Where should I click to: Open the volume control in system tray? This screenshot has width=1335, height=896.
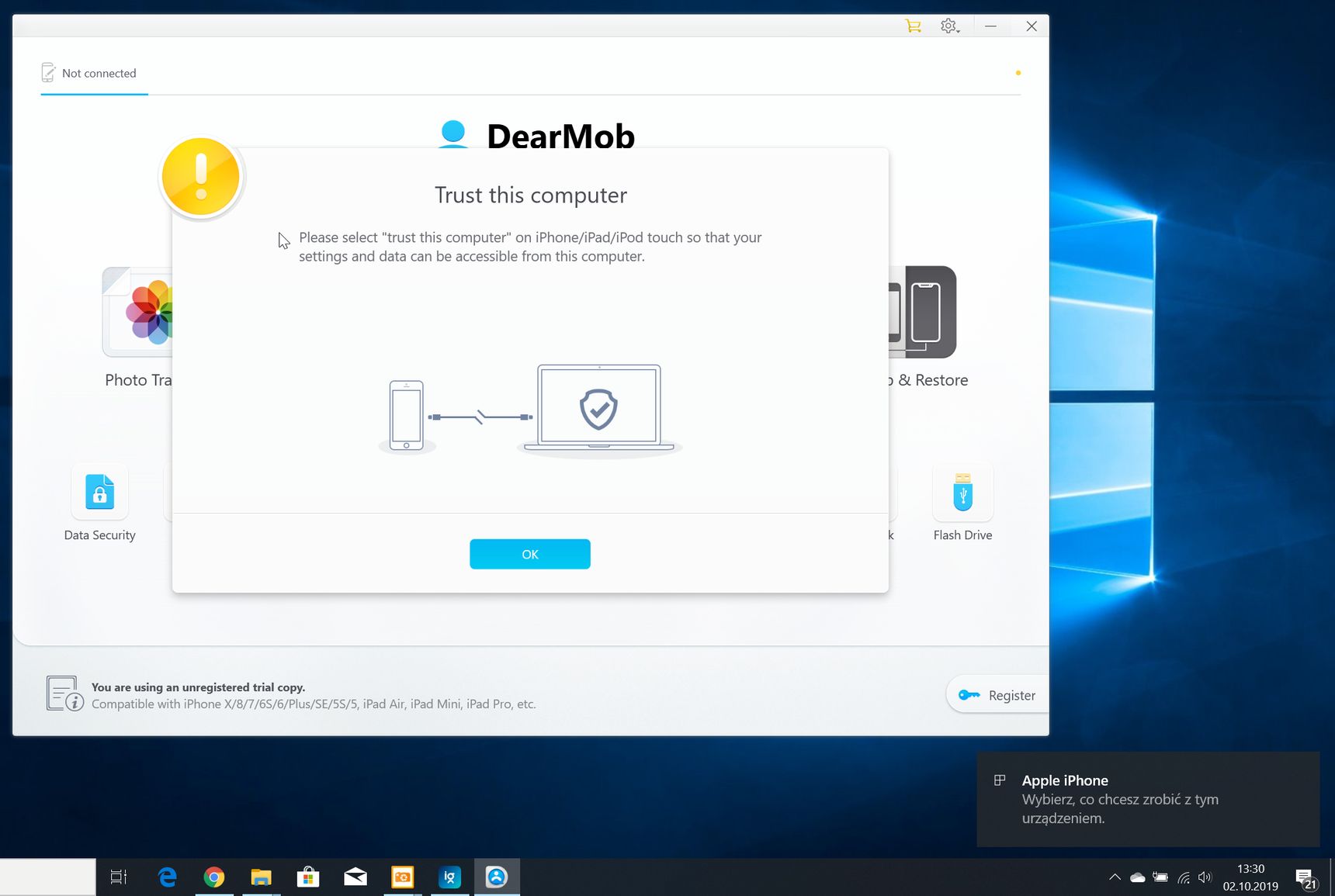tap(1205, 877)
